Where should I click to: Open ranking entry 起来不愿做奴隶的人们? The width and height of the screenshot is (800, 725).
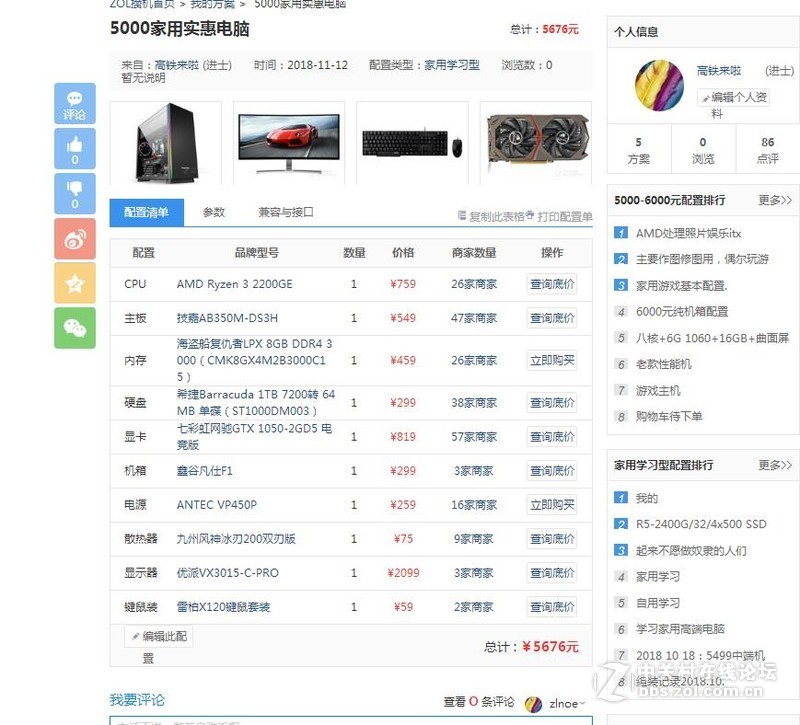click(x=691, y=551)
